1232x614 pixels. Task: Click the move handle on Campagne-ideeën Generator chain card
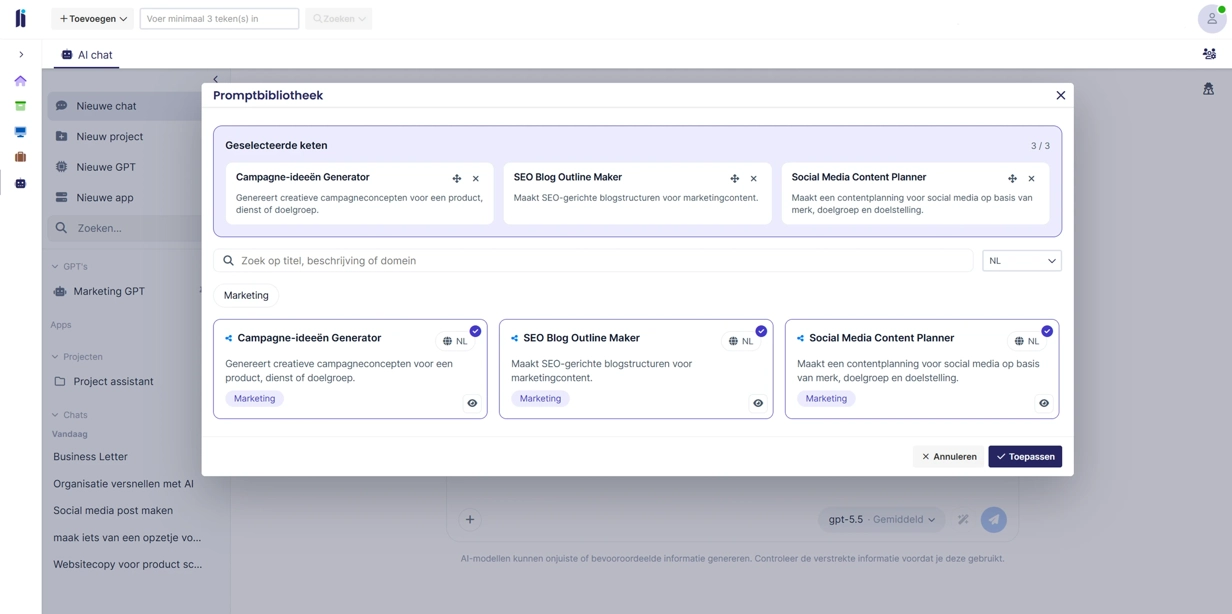457,179
